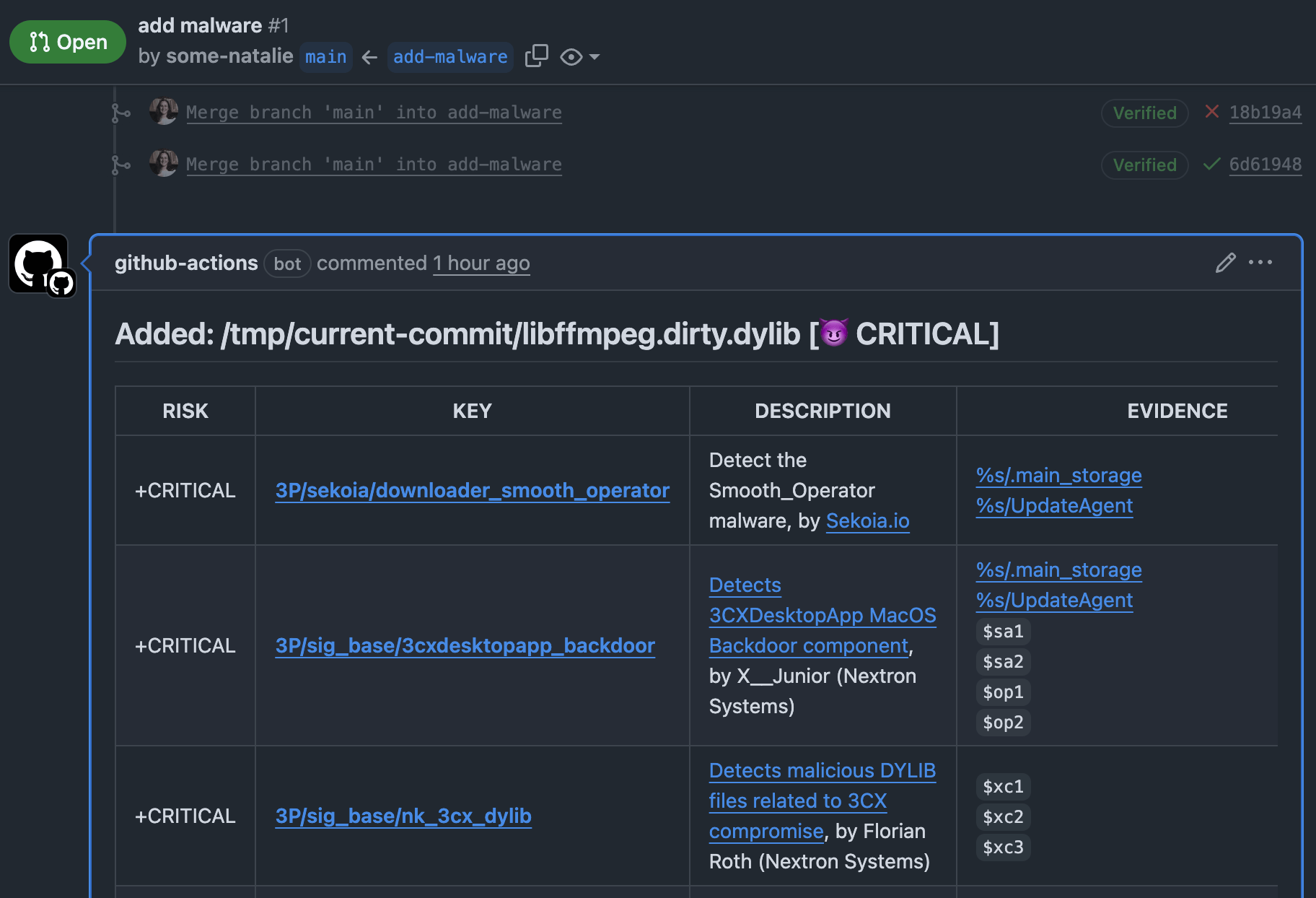
Task: Open the merge commit message for 6d61948
Action: pyautogui.click(x=374, y=165)
